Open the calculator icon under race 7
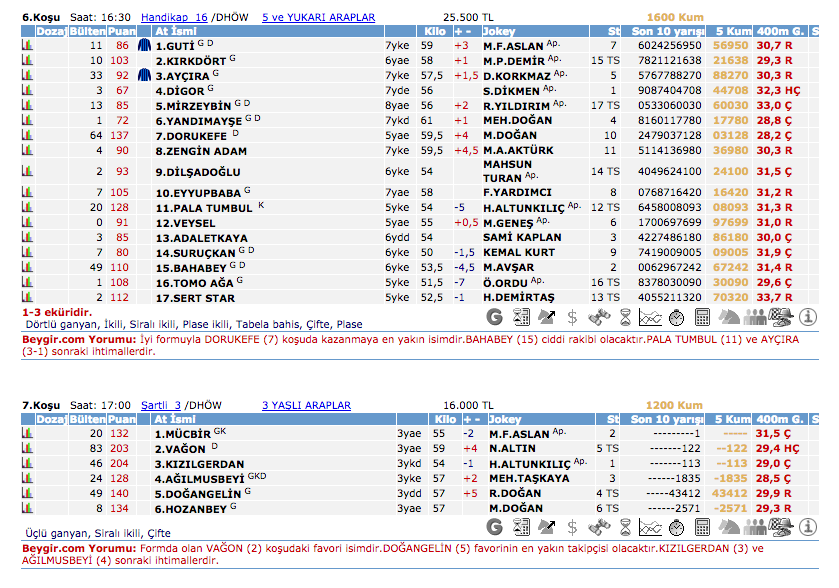The image size is (839, 588). pyautogui.click(x=702, y=526)
